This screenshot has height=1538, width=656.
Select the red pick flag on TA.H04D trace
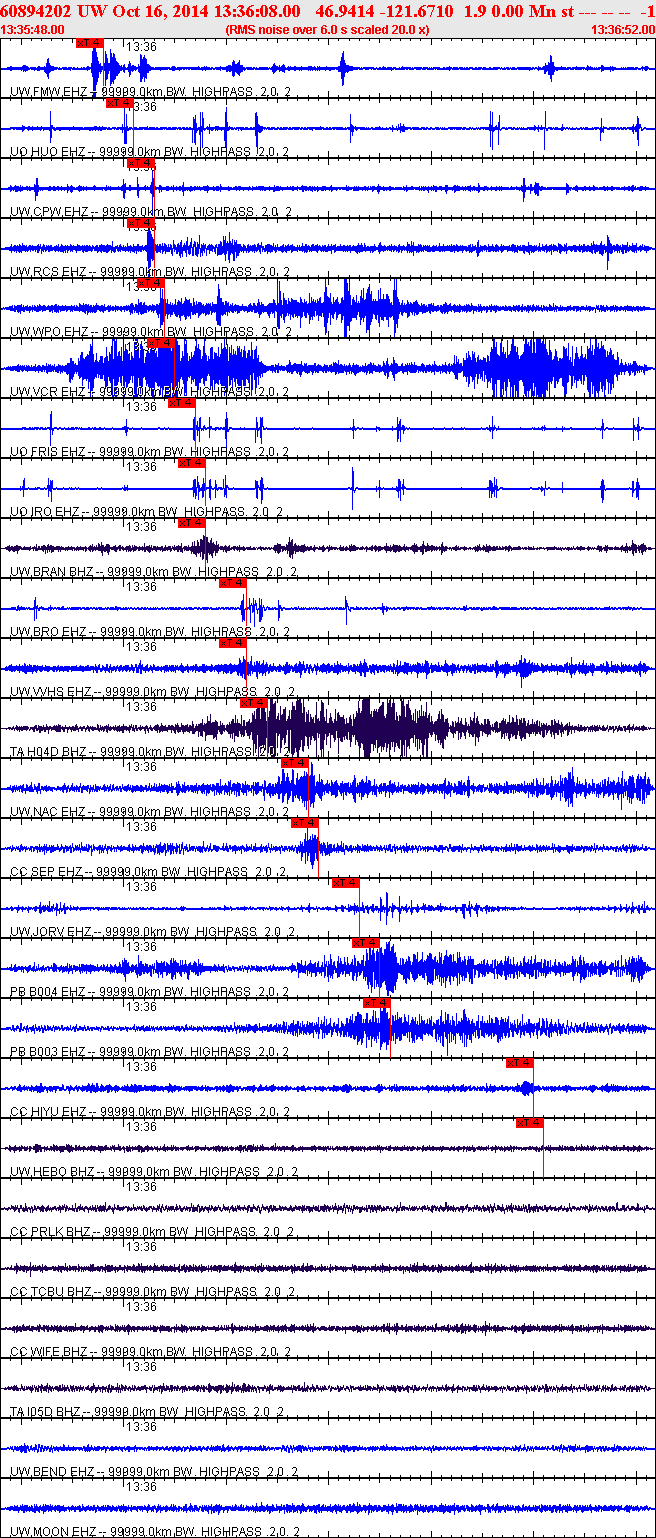point(253,703)
